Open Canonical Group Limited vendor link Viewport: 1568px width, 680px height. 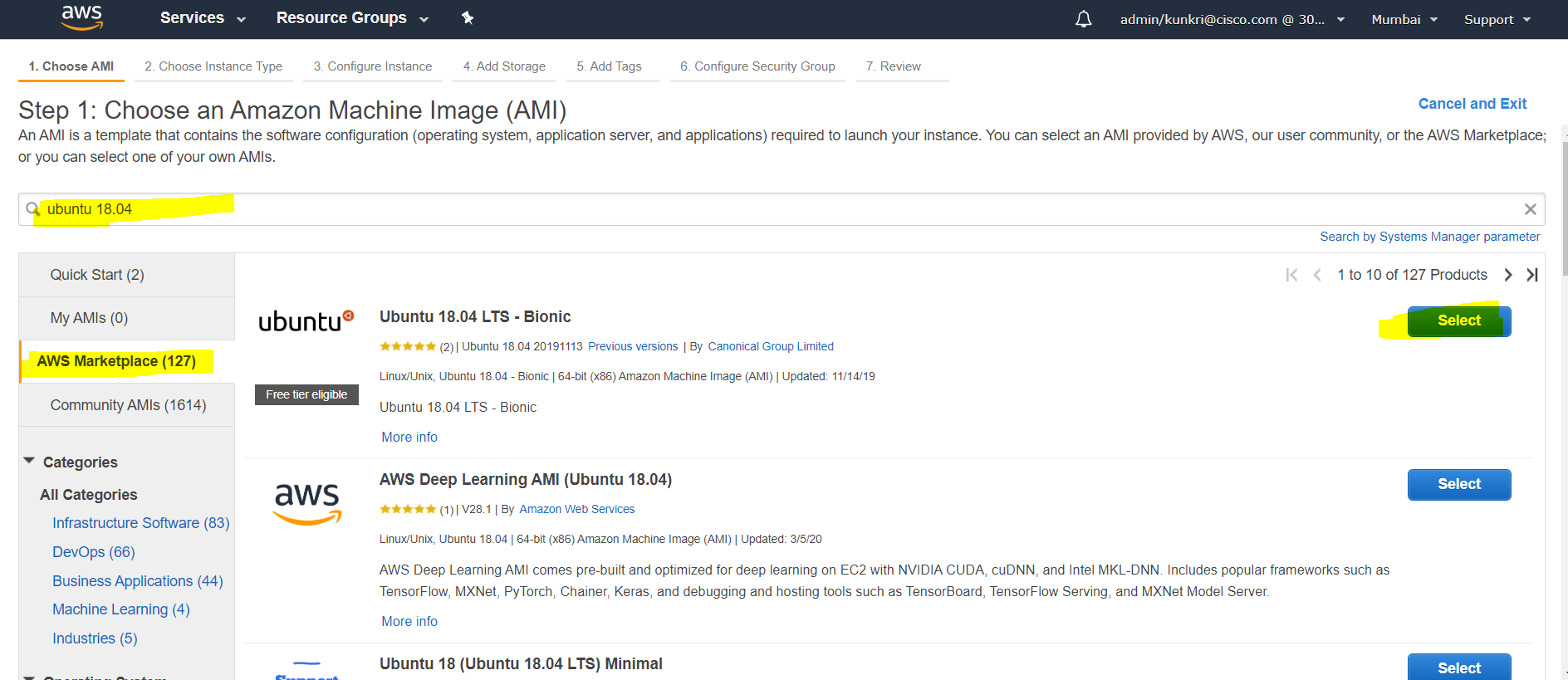[771, 346]
